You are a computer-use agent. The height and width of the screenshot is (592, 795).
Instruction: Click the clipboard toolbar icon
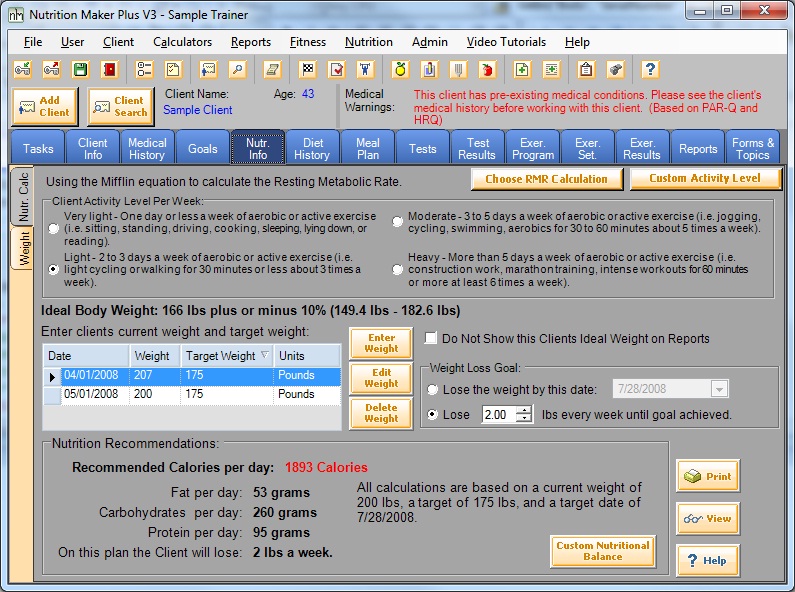tap(586, 69)
